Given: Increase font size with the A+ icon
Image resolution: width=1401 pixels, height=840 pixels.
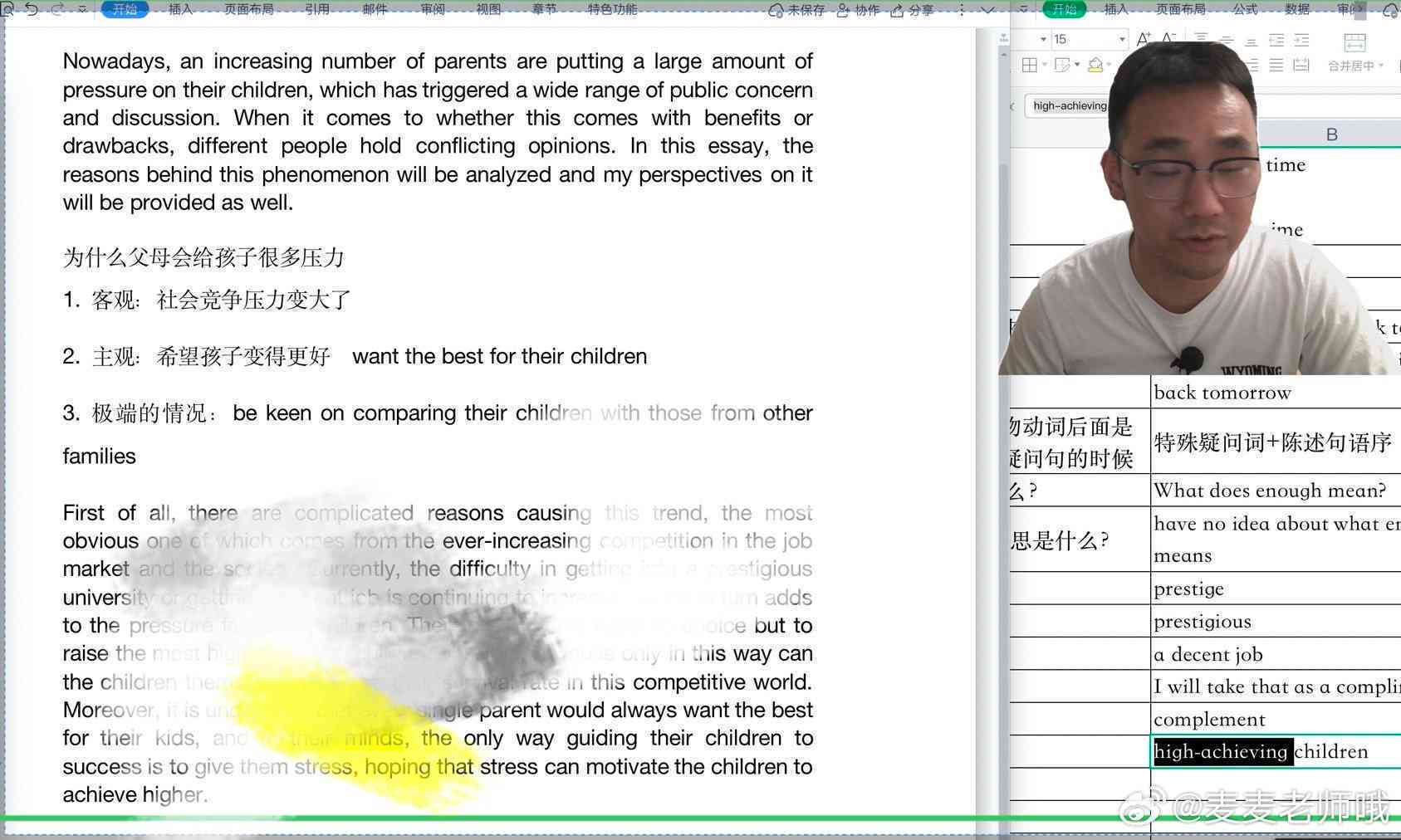Looking at the screenshot, I should (1144, 38).
